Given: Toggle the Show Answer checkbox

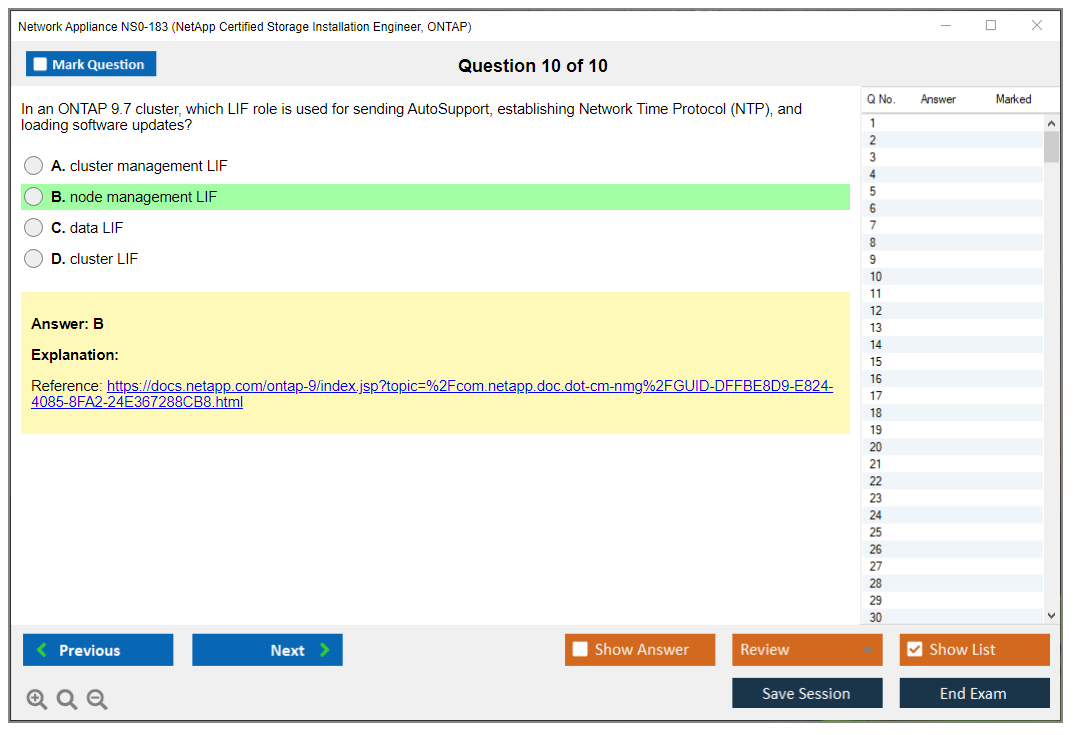Looking at the screenshot, I should tap(581, 650).
